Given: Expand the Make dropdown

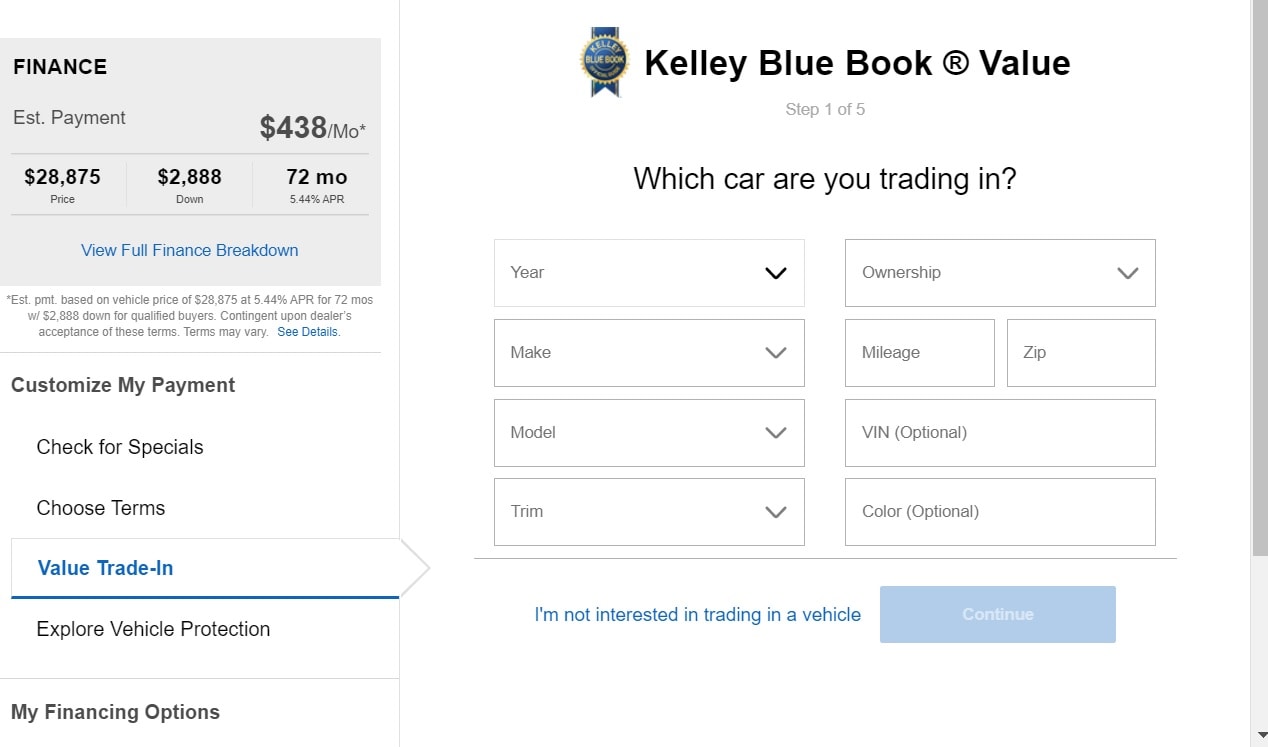Looking at the screenshot, I should tap(649, 353).
